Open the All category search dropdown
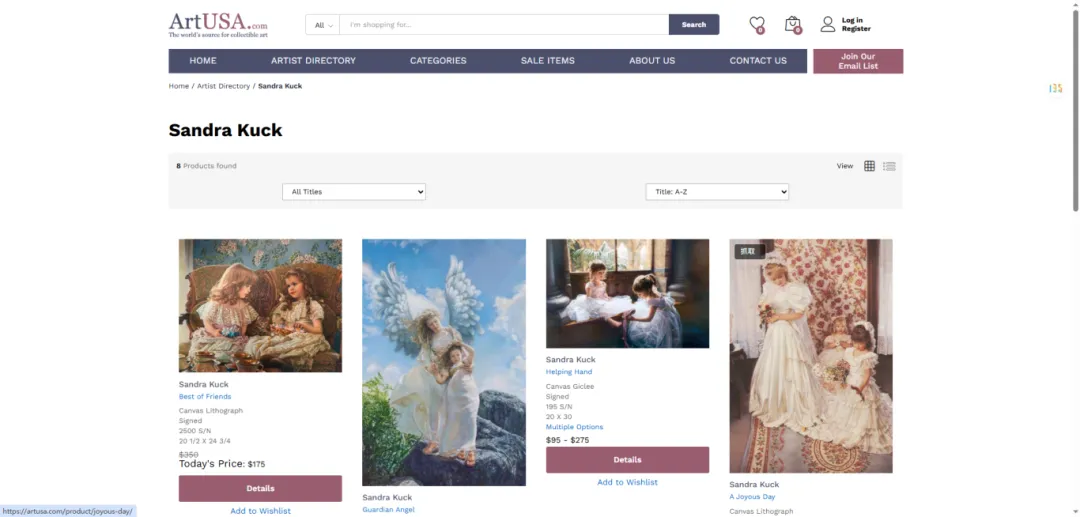This screenshot has height=517, width=1080. (323, 25)
